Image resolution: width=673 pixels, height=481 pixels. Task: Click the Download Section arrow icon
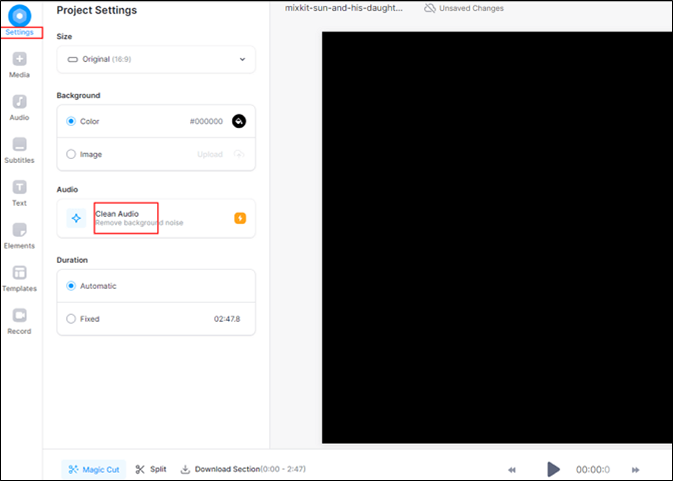pos(185,469)
